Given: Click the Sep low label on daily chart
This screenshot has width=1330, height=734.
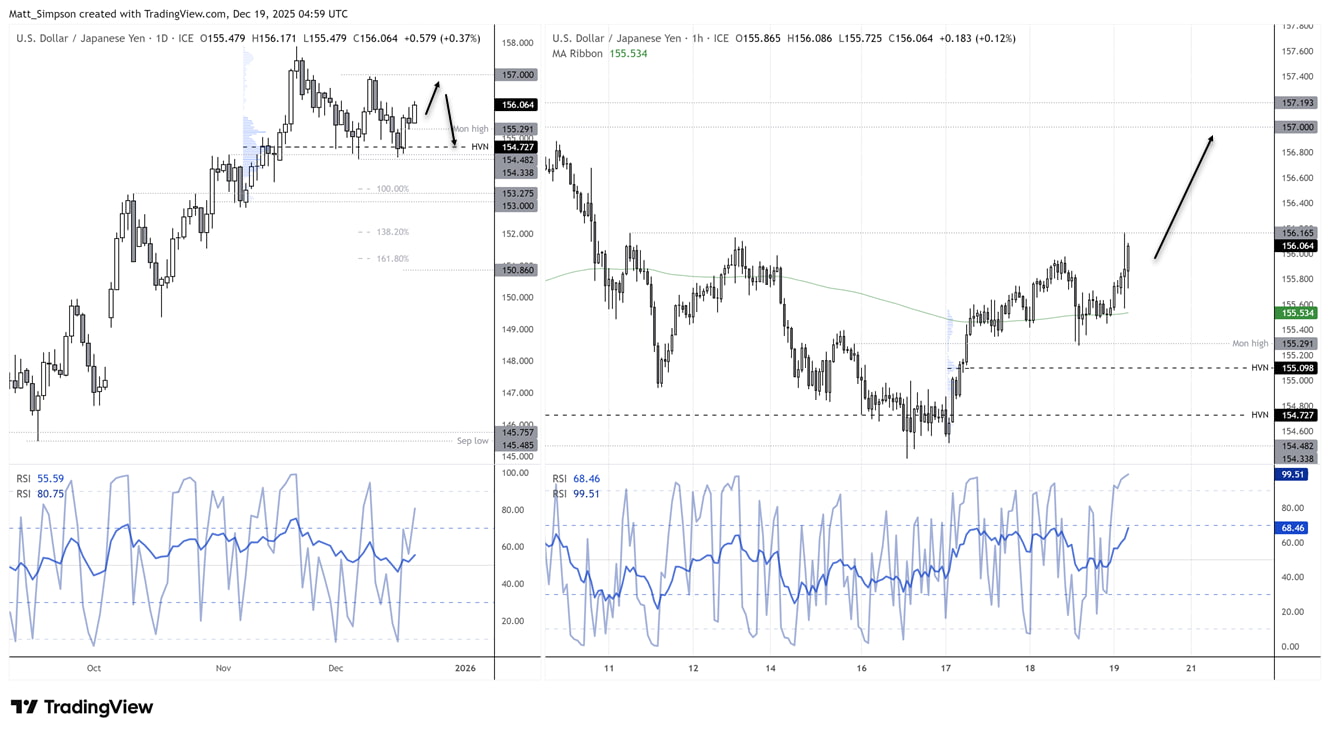Looking at the screenshot, I should (472, 441).
